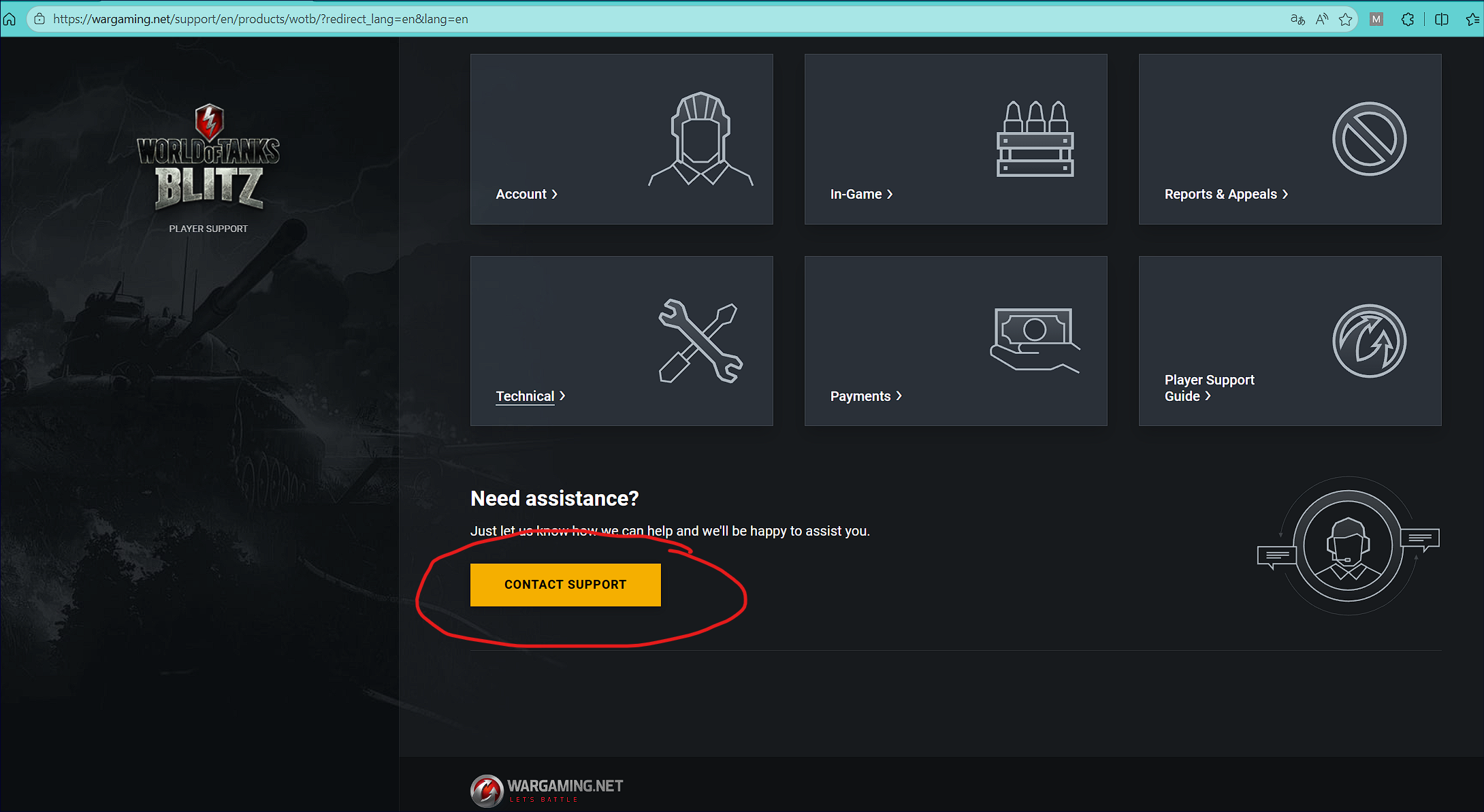
Task: Click the Account soldier icon
Action: pos(701,139)
